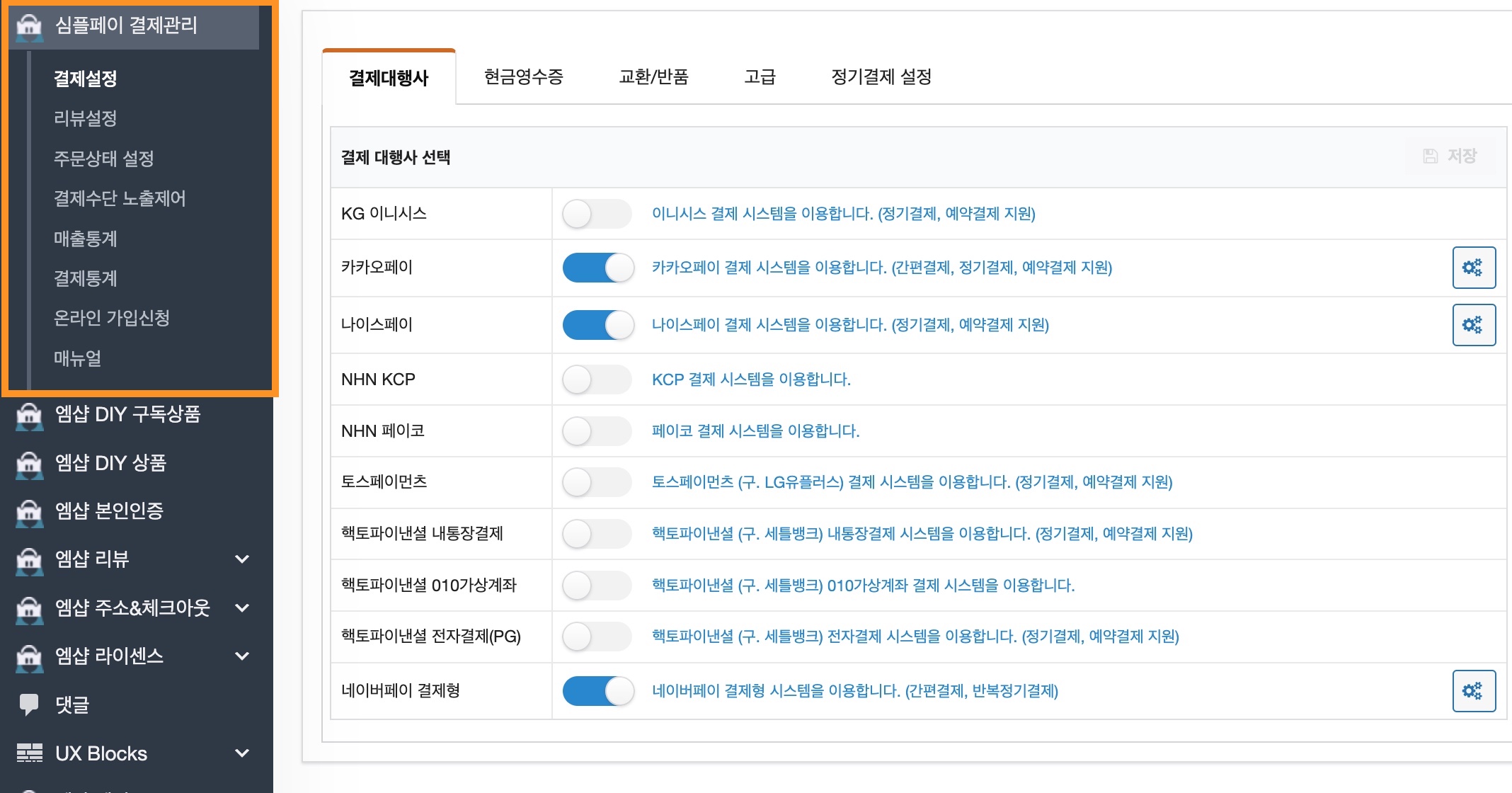This screenshot has width=1512, height=793.
Task: Click the 엠샵 DIY 구독상품 bag icon
Action: (x=28, y=415)
